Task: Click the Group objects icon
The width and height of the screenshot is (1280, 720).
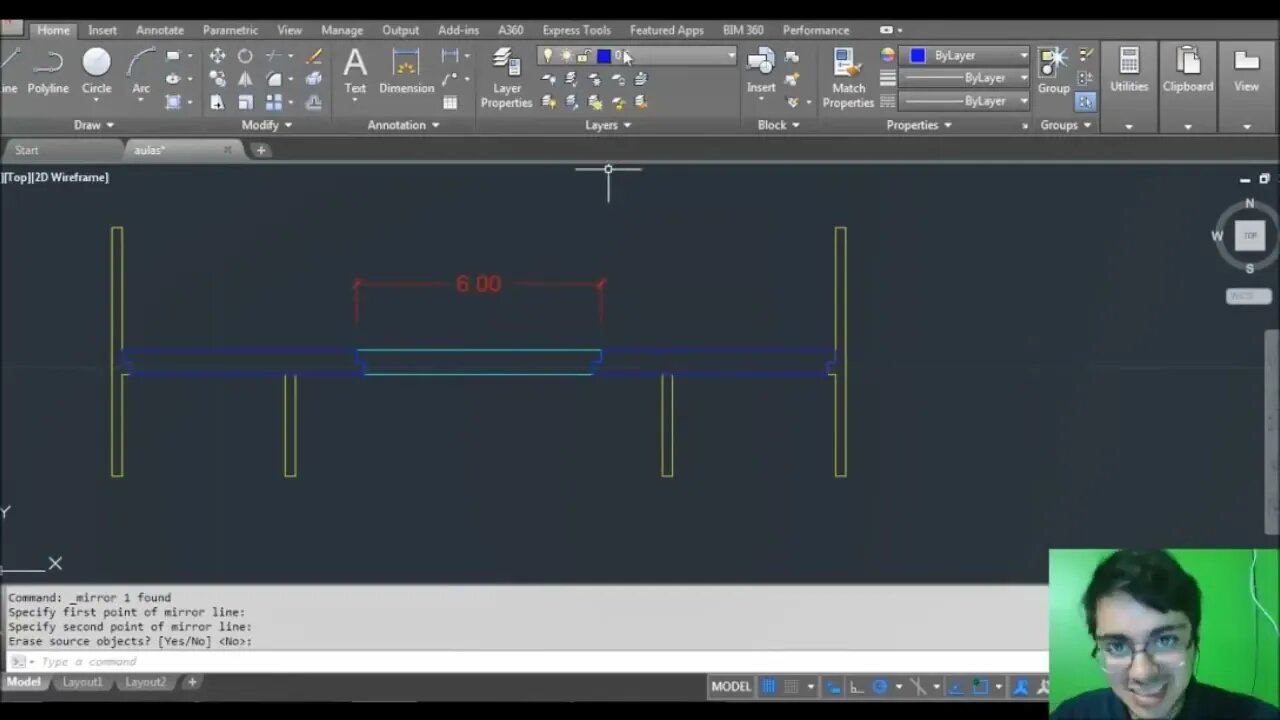Action: tap(1053, 71)
